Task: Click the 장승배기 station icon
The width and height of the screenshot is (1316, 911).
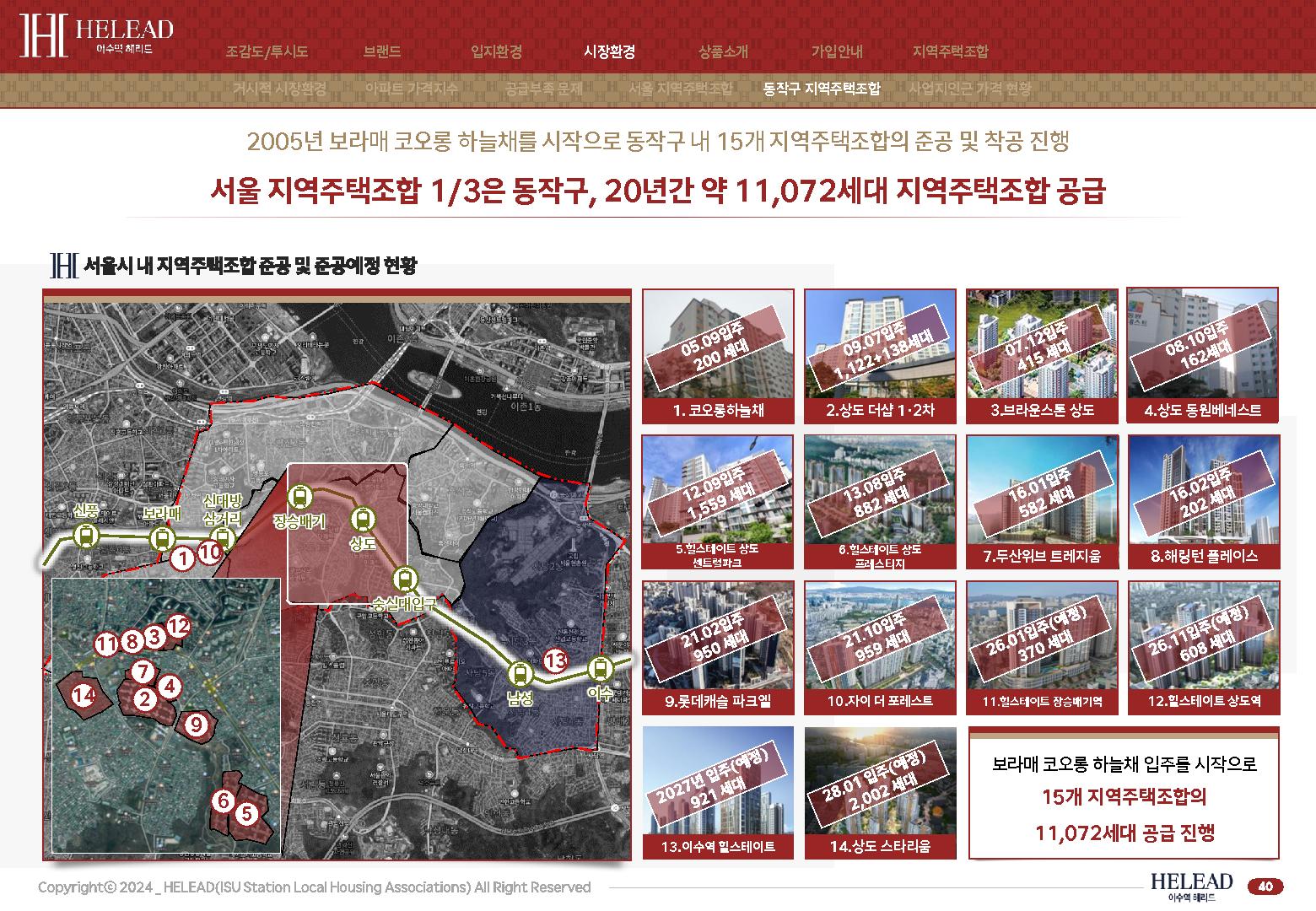Action: click(x=299, y=497)
